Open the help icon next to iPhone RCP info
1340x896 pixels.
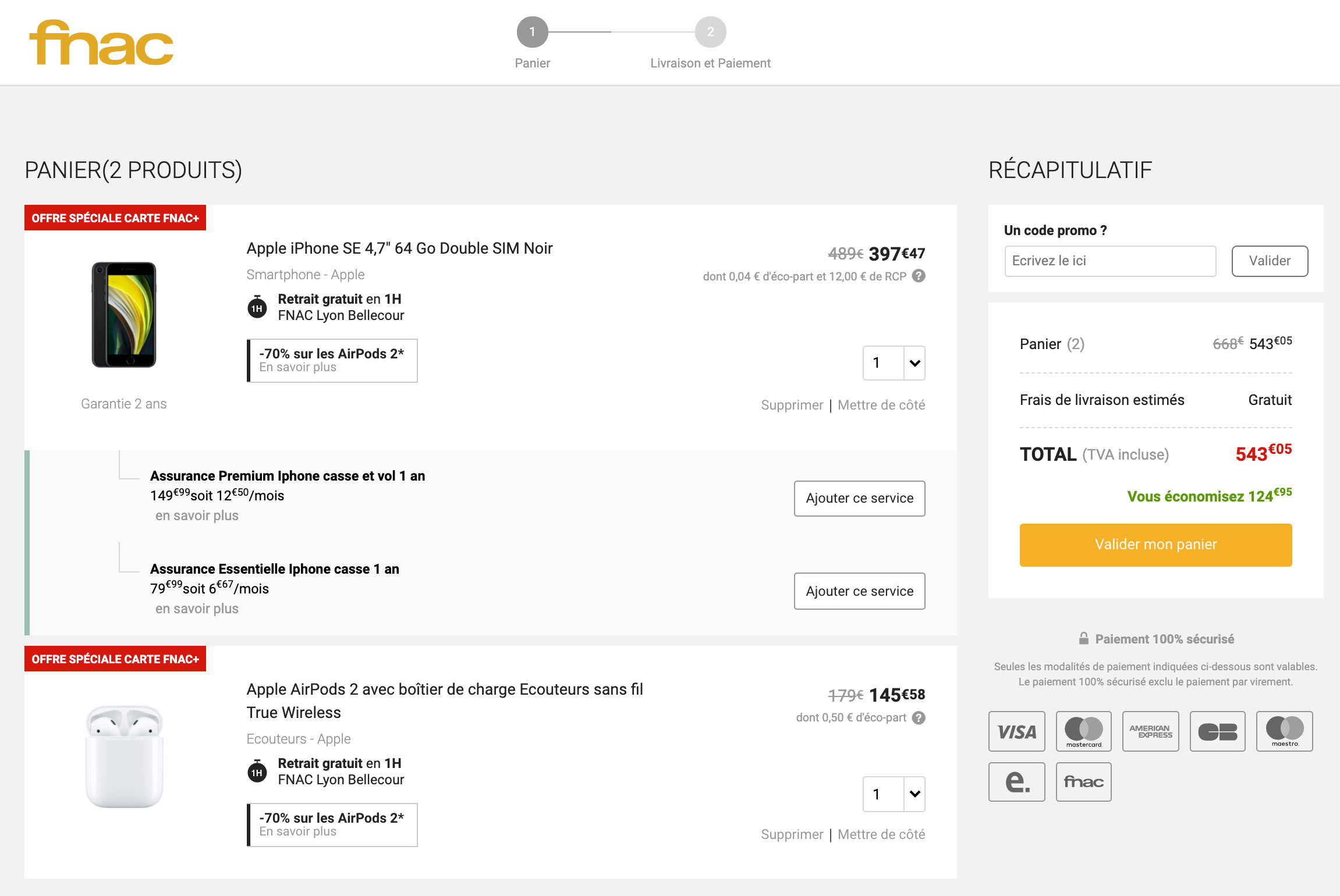point(919,276)
